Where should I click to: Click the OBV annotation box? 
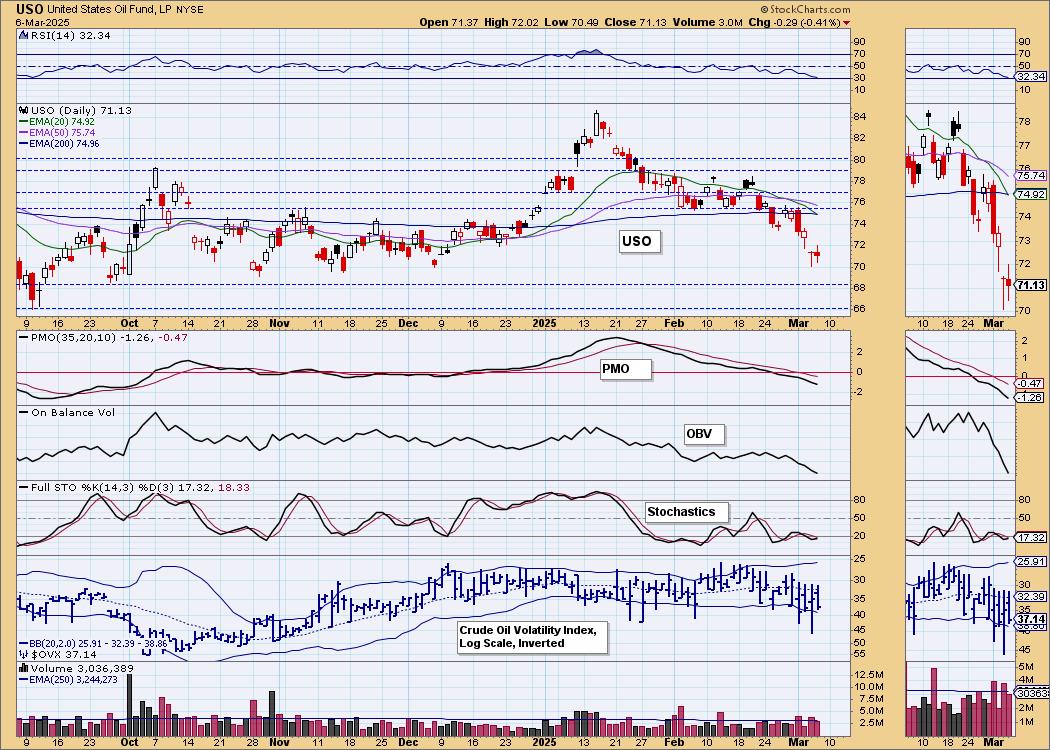(x=704, y=433)
